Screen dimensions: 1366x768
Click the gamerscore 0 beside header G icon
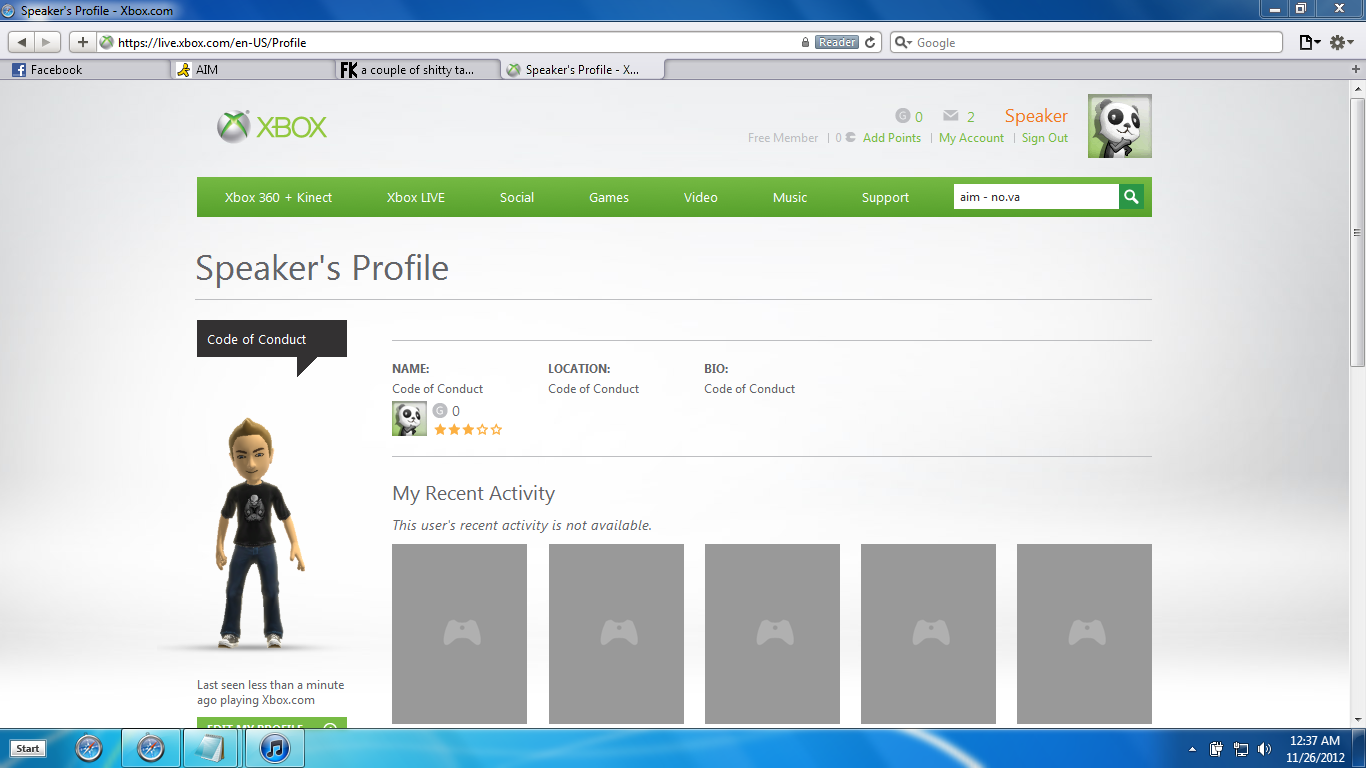click(919, 117)
